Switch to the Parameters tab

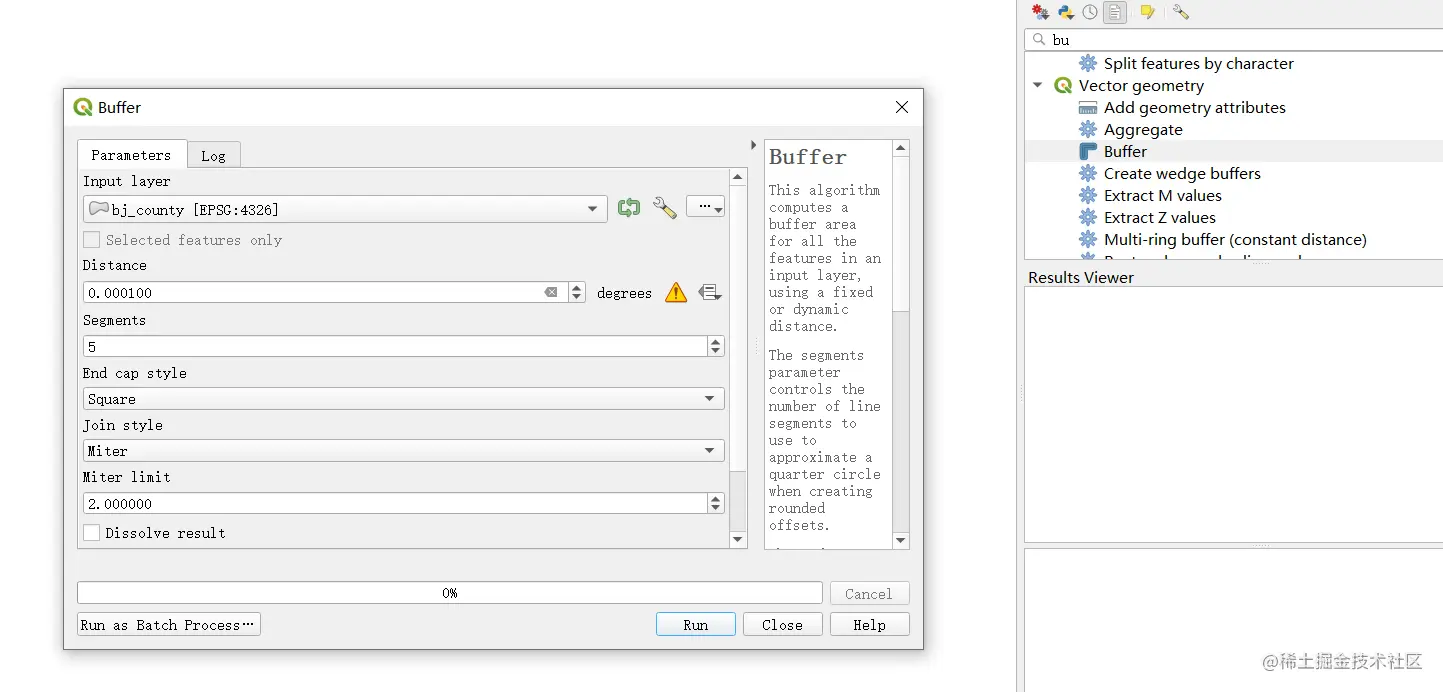click(x=131, y=155)
